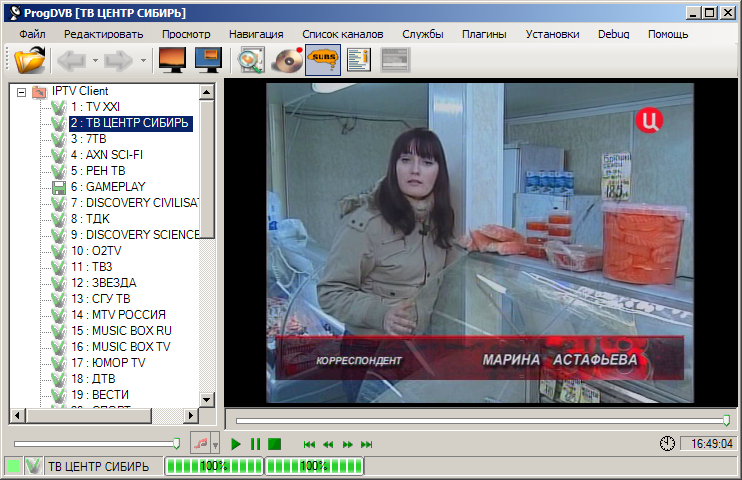Open the Редактировать menu
Image resolution: width=742 pixels, height=480 pixels.
(104, 34)
